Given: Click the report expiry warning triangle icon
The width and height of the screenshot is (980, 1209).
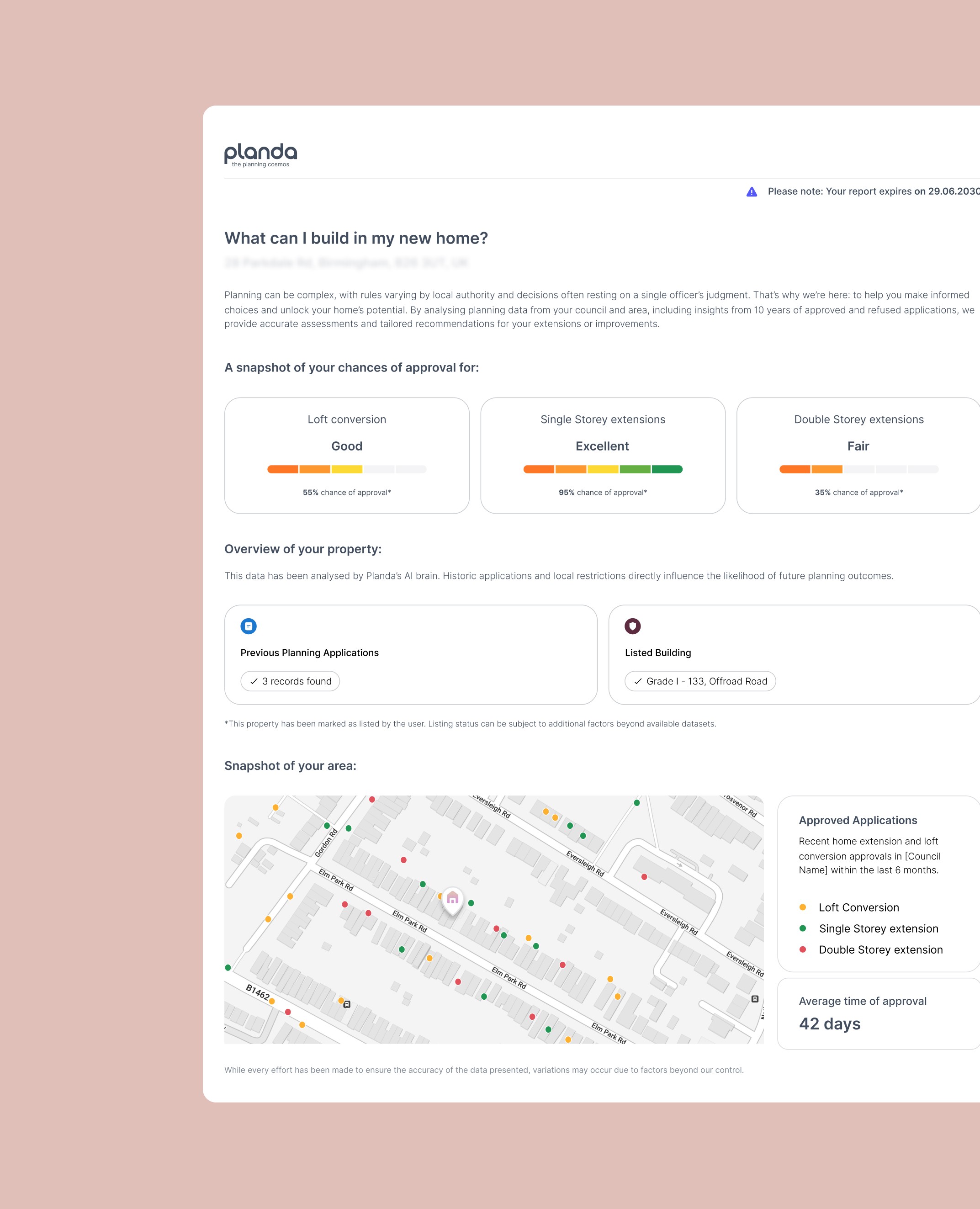Looking at the screenshot, I should coord(752,192).
